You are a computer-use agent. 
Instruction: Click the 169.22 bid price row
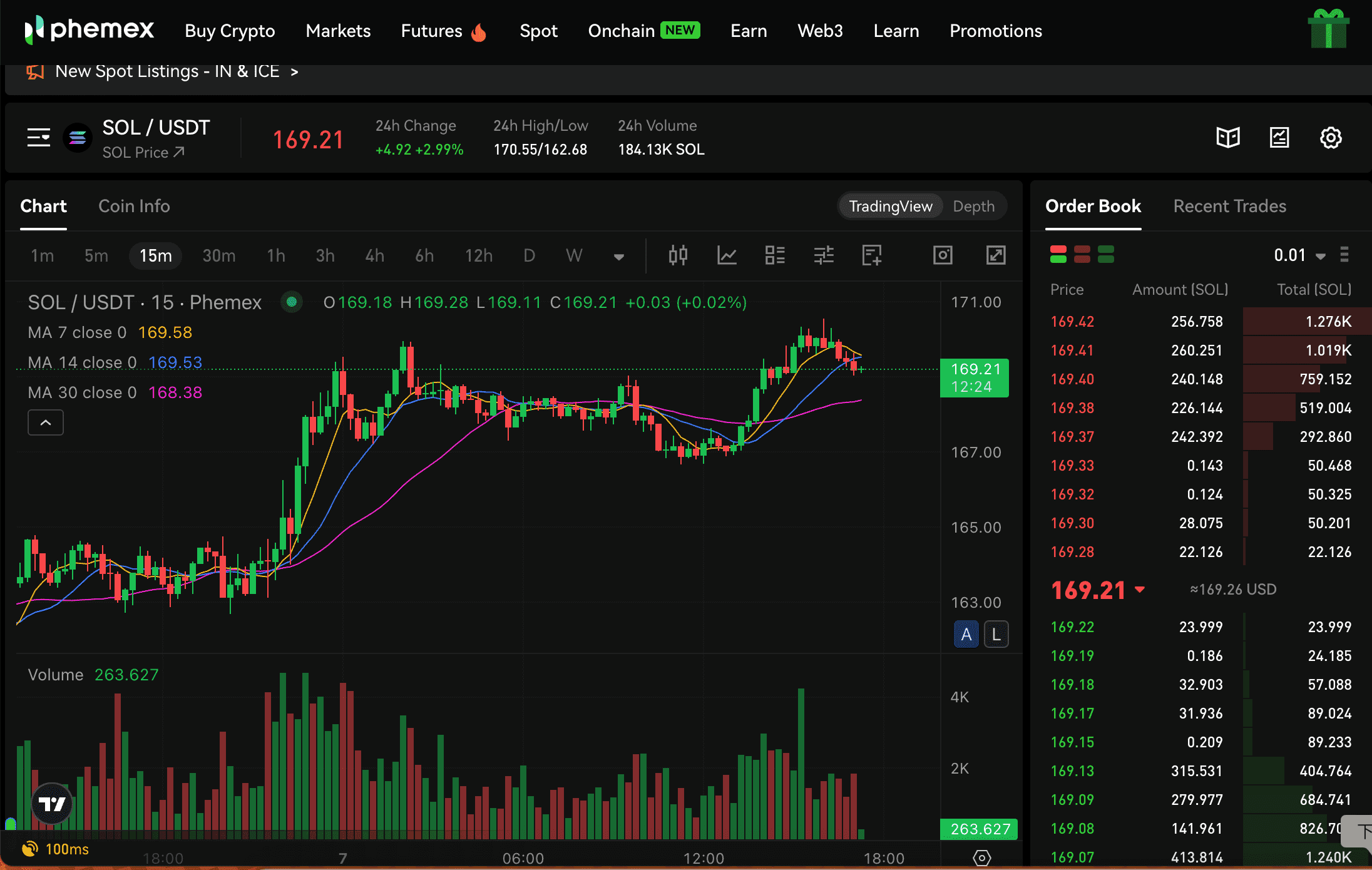click(x=1200, y=627)
